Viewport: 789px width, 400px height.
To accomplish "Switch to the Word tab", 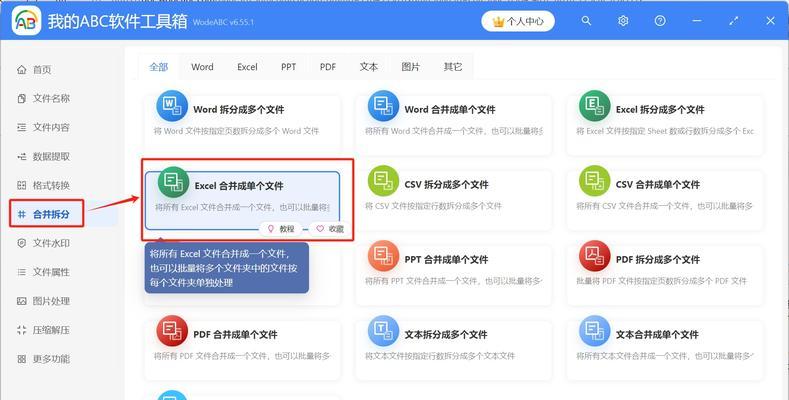I will coord(202,67).
